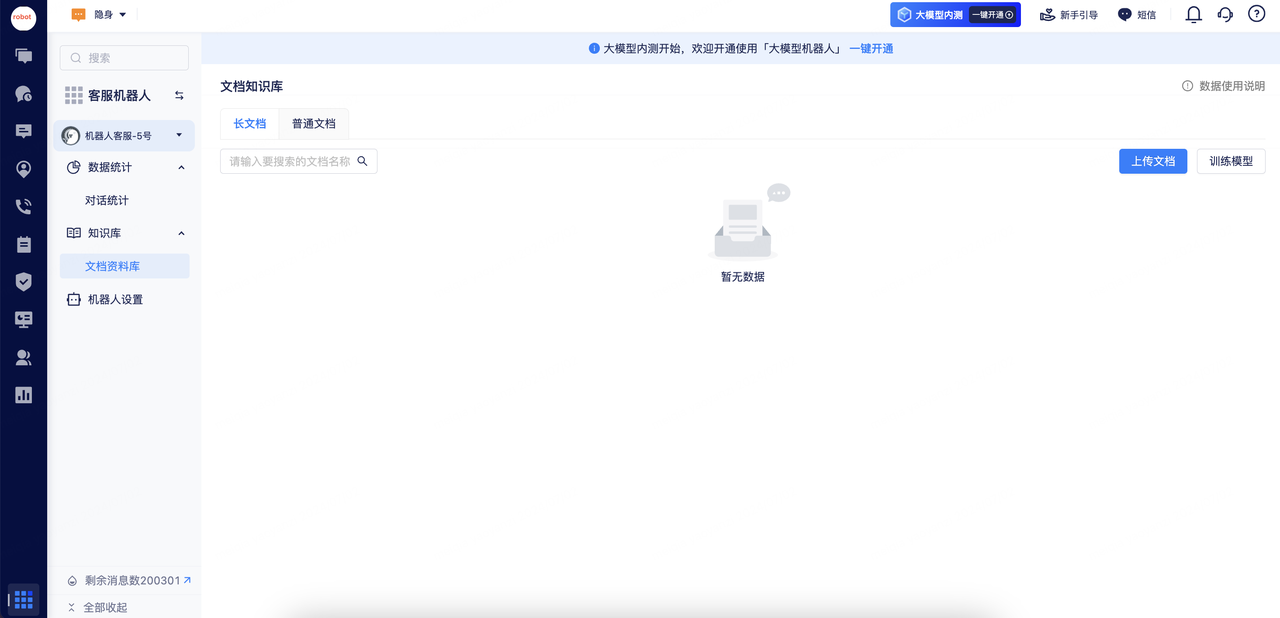
Task: Click the 上传文档 button
Action: pyautogui.click(x=1153, y=161)
